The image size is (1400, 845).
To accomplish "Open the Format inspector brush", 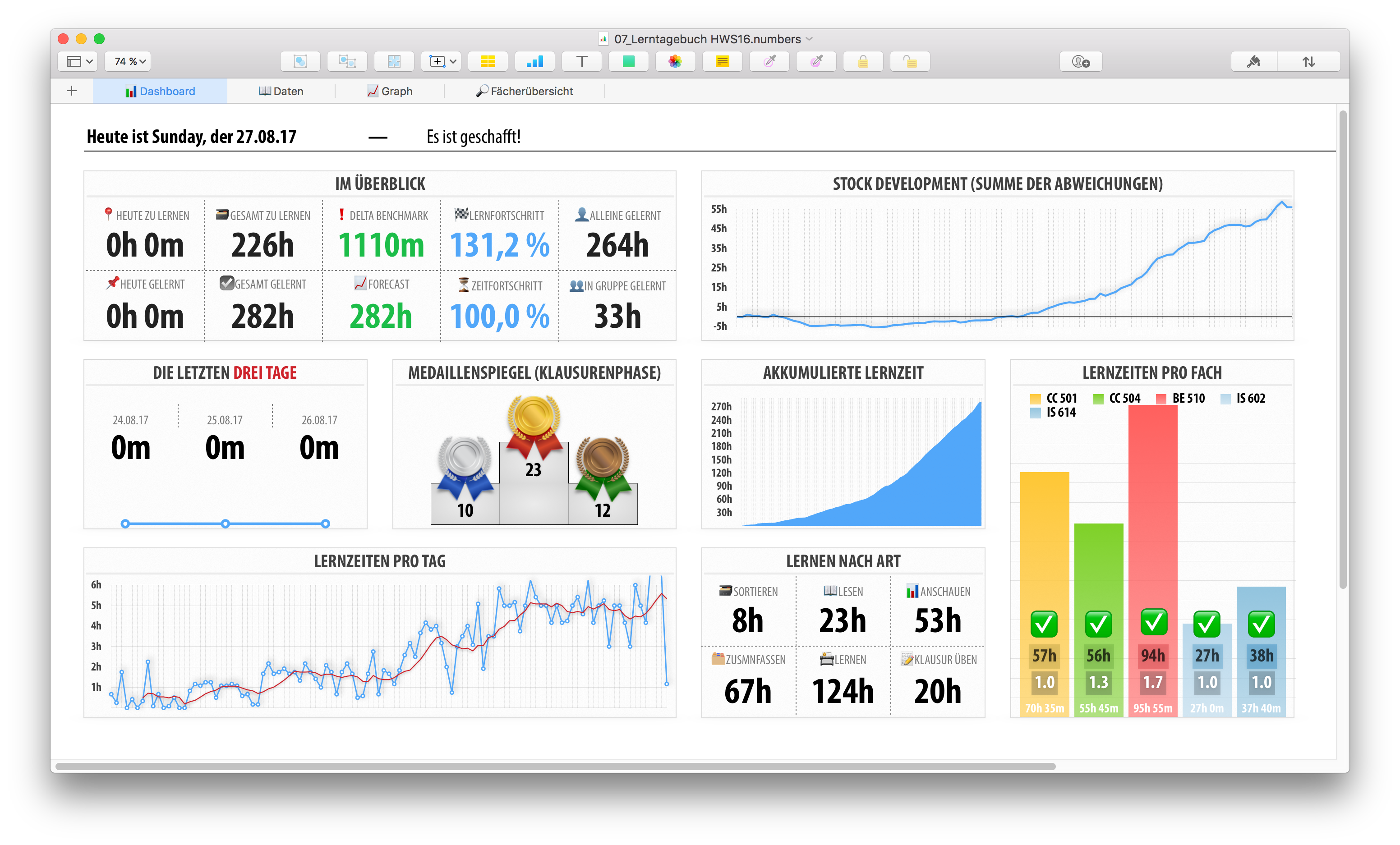I will tap(1253, 61).
